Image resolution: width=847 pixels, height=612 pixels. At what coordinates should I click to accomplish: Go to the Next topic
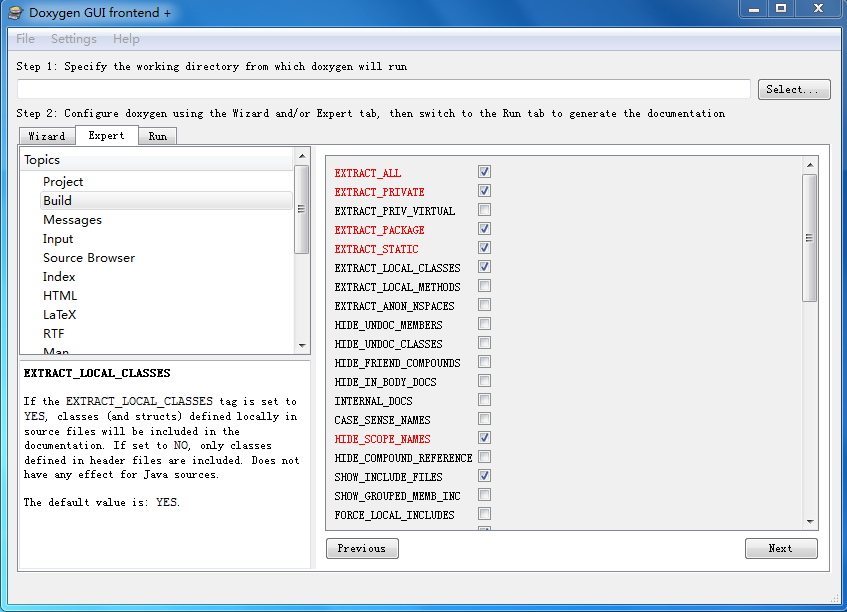coord(781,548)
